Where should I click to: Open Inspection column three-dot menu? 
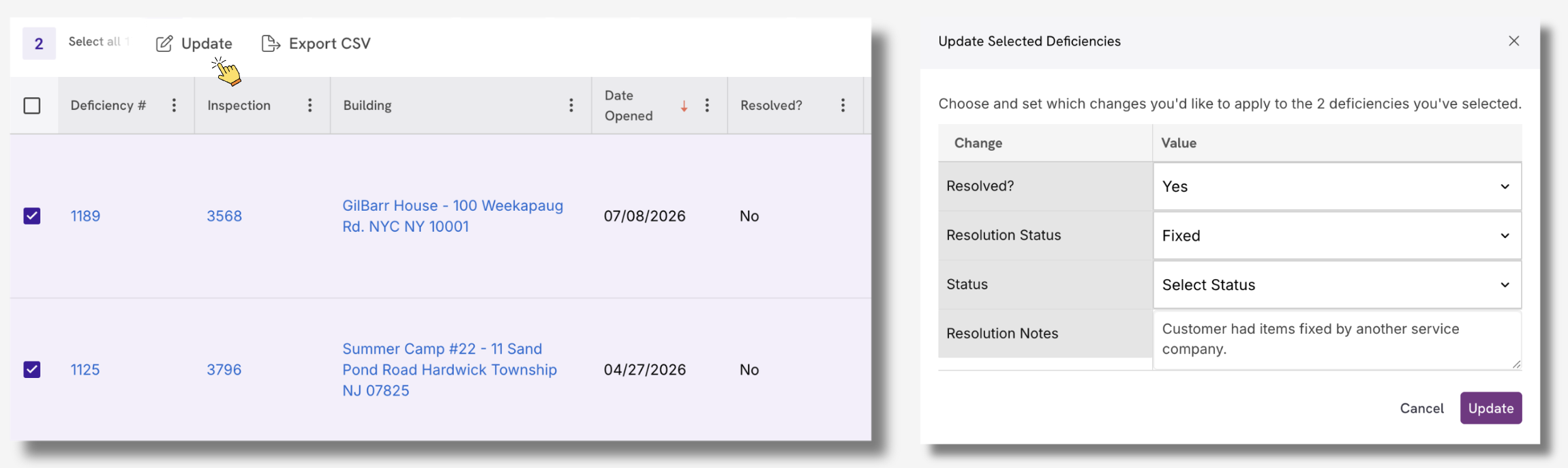[310, 105]
